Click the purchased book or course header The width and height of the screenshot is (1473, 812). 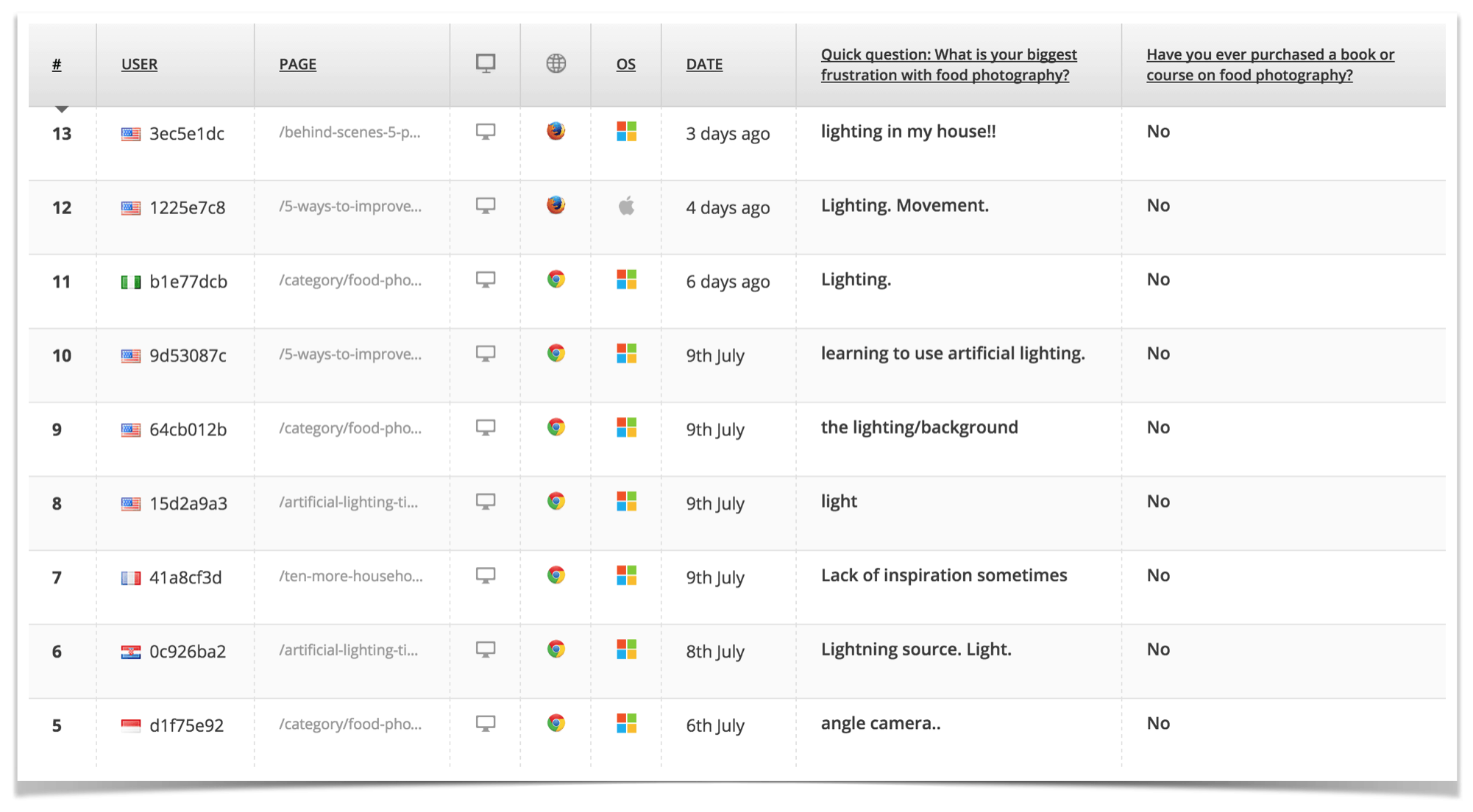pyautogui.click(x=1269, y=65)
